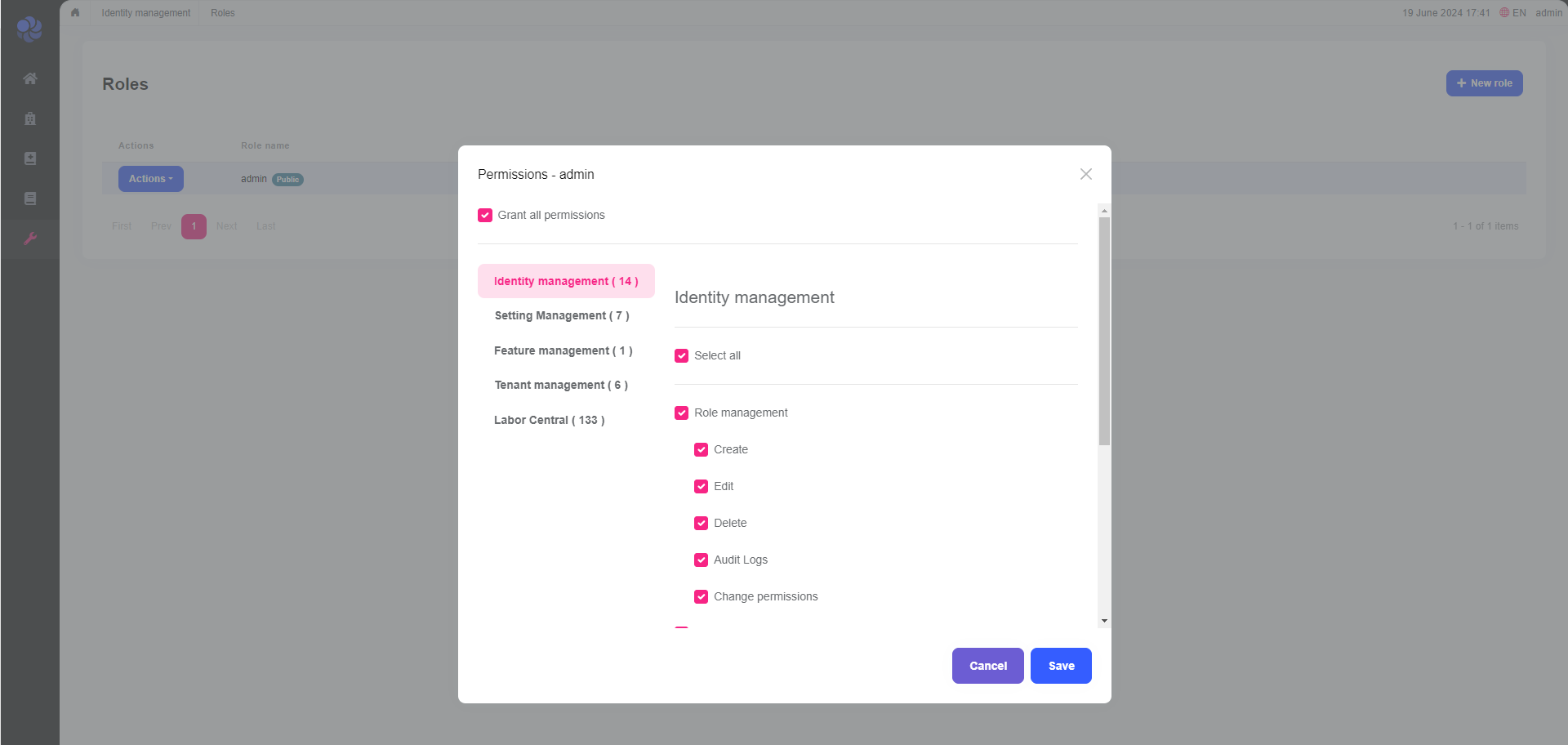Image resolution: width=1568 pixels, height=745 pixels.
Task: Click the globe language icon
Action: click(1504, 13)
